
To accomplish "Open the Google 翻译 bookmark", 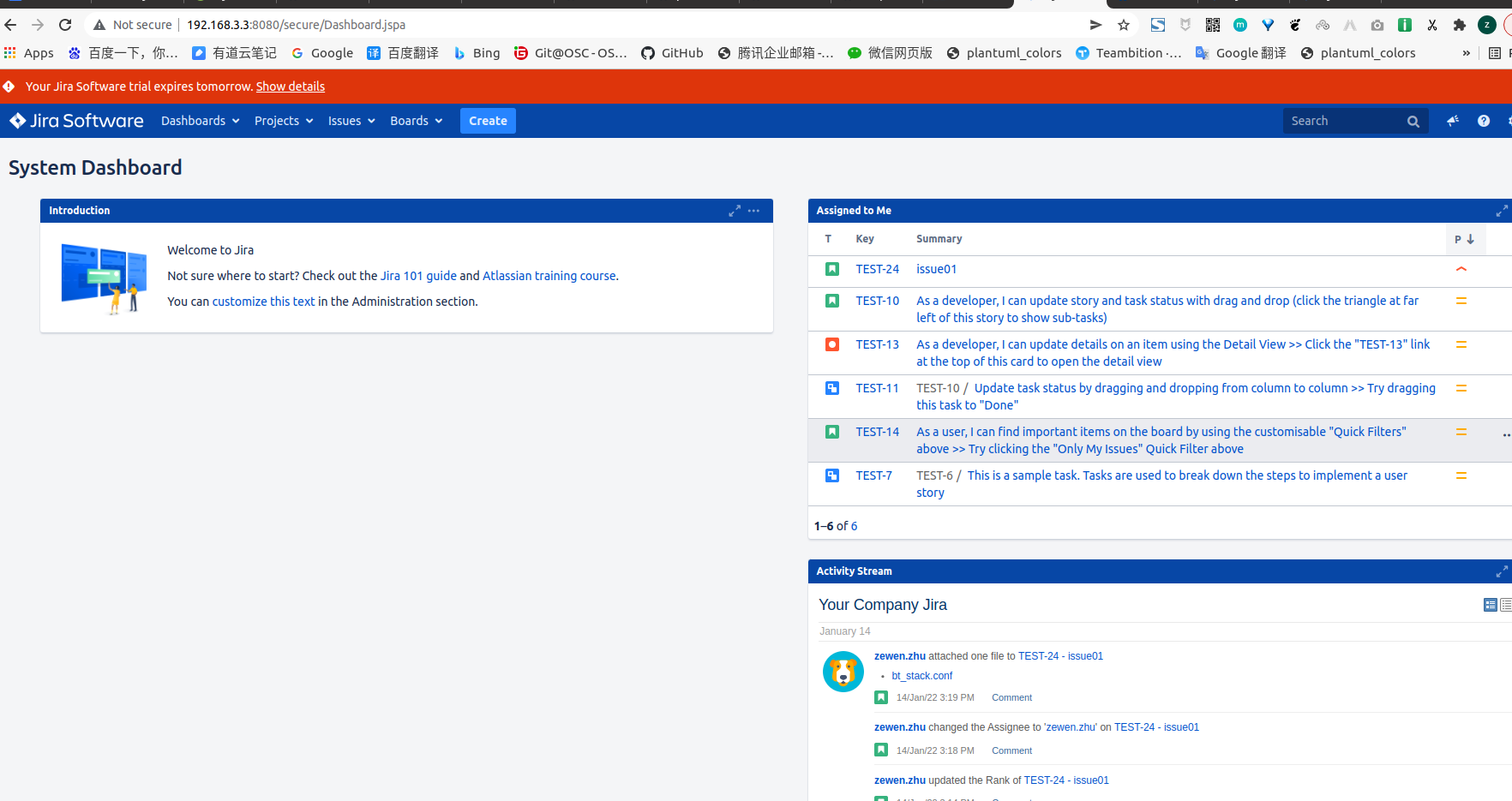I will 1241,53.
